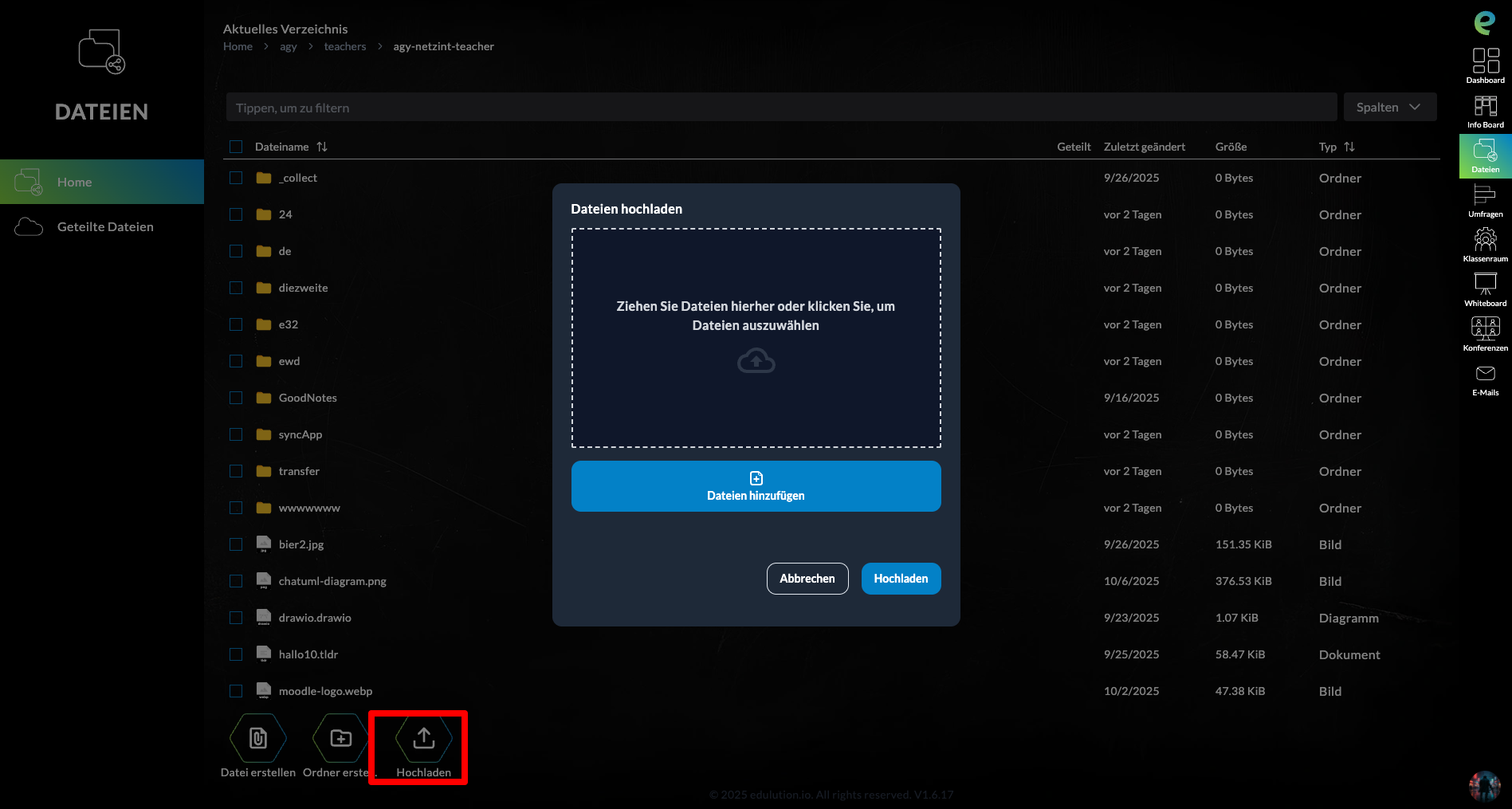The height and width of the screenshot is (809, 1512).
Task: Open the Info Board icon
Action: pos(1485,111)
